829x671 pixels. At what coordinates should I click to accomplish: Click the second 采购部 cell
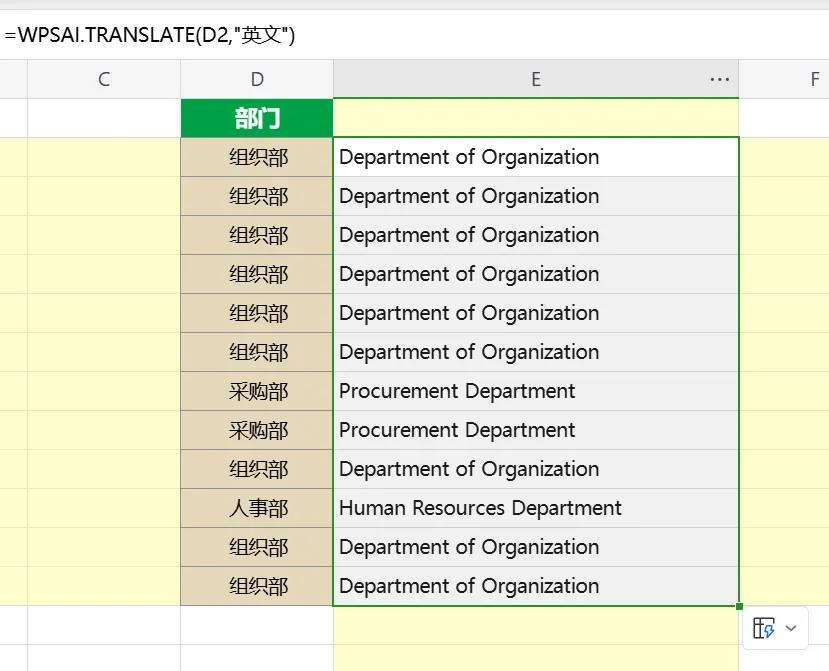pos(257,430)
